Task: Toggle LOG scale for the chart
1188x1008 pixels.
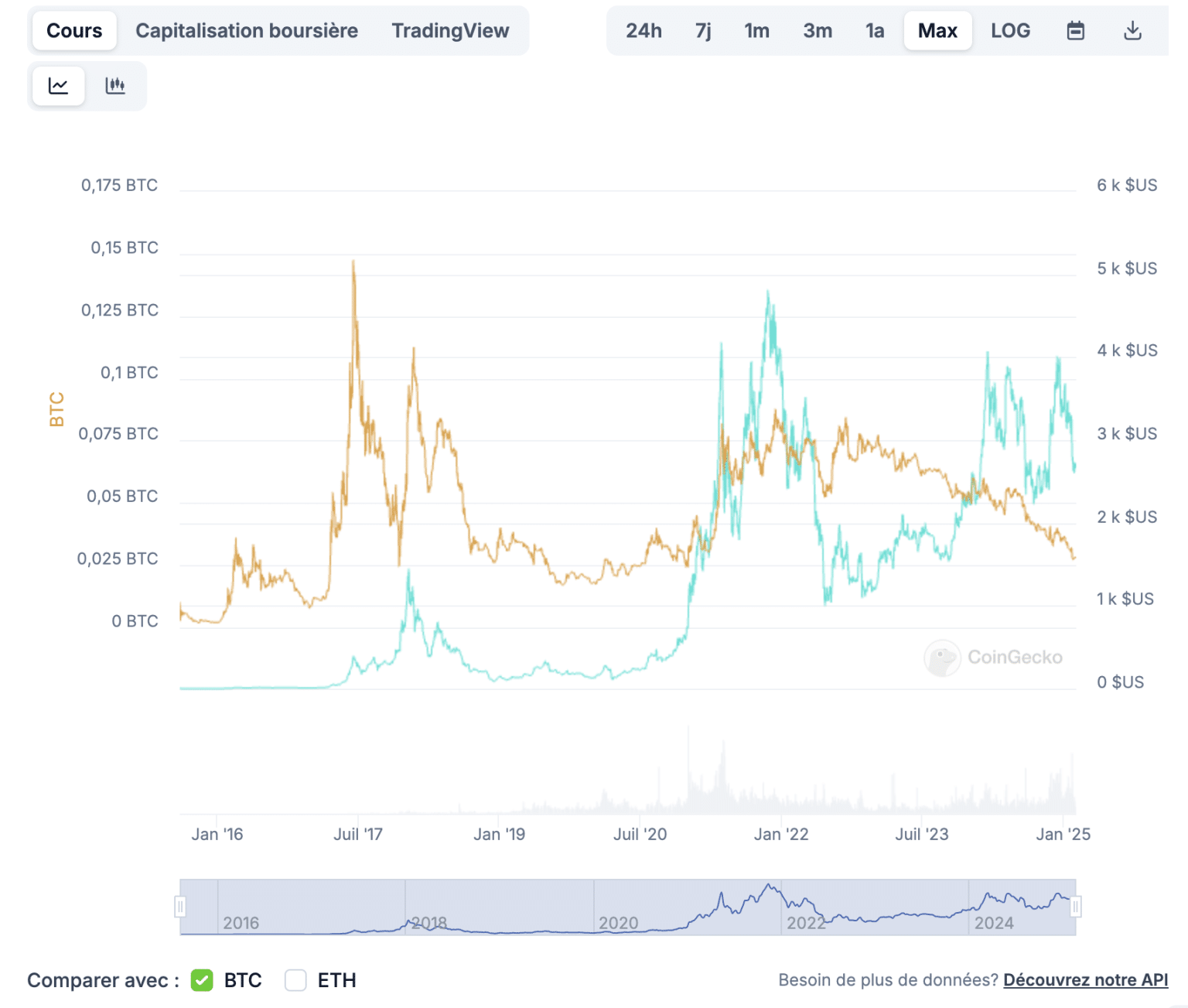Action: tap(1010, 30)
